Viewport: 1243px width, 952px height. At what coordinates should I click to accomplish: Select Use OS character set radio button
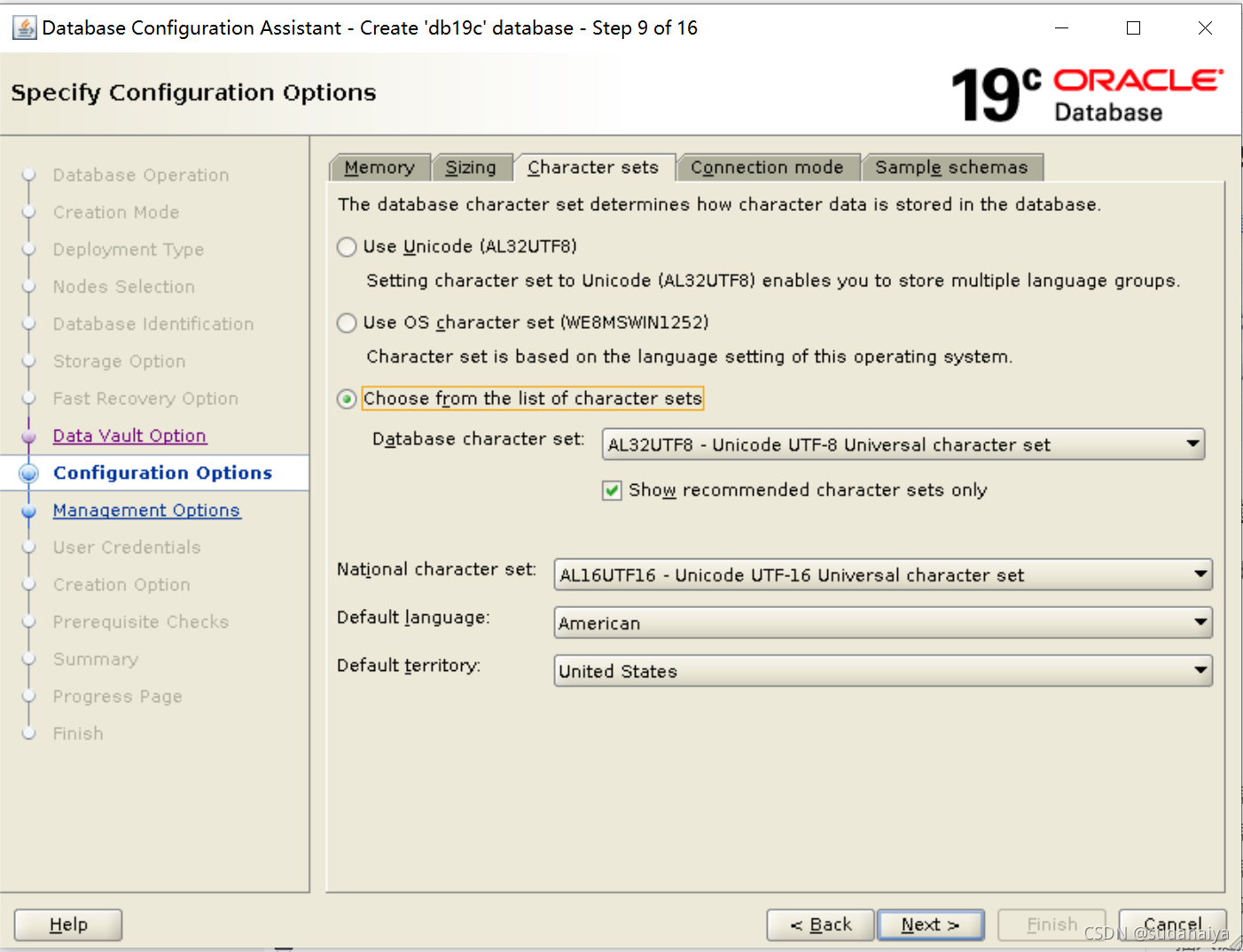click(x=347, y=323)
